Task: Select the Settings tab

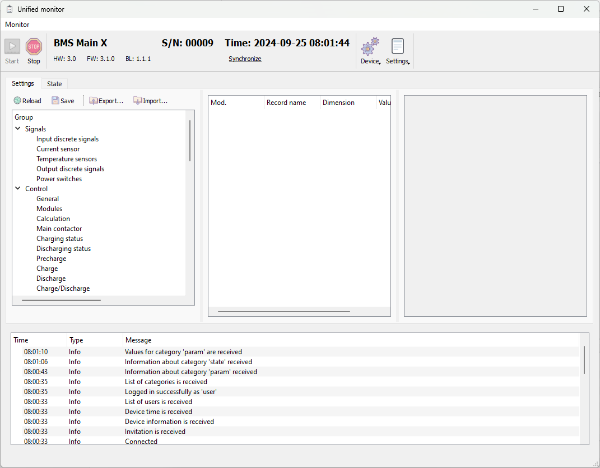Action: pos(23,83)
